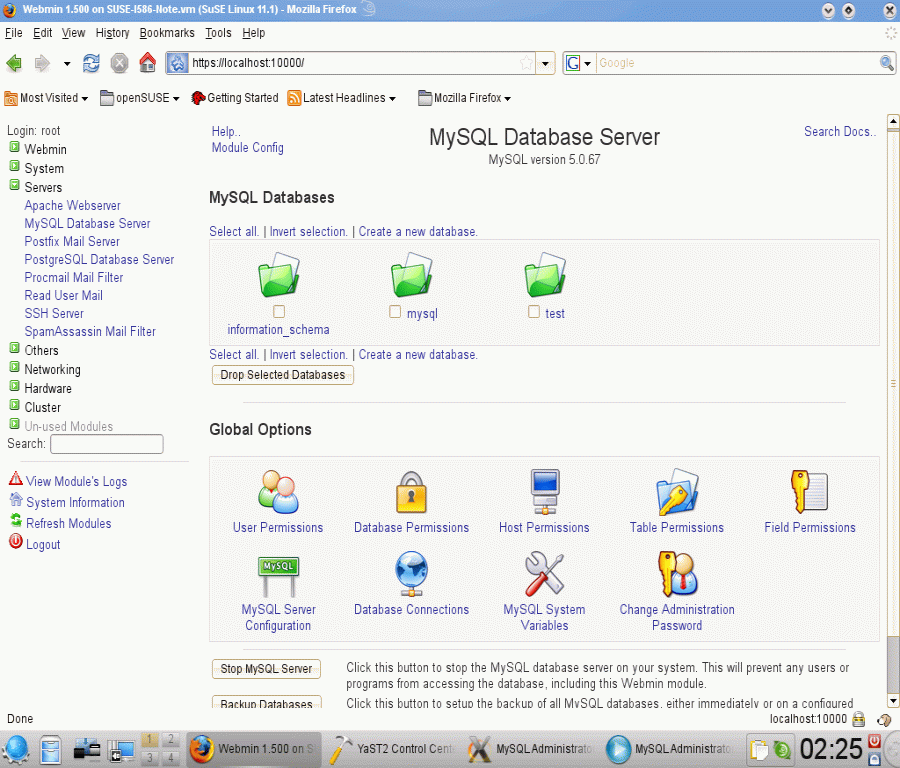Tick the information_schema database checkbox
This screenshot has height=768, width=900.
[x=279, y=312]
